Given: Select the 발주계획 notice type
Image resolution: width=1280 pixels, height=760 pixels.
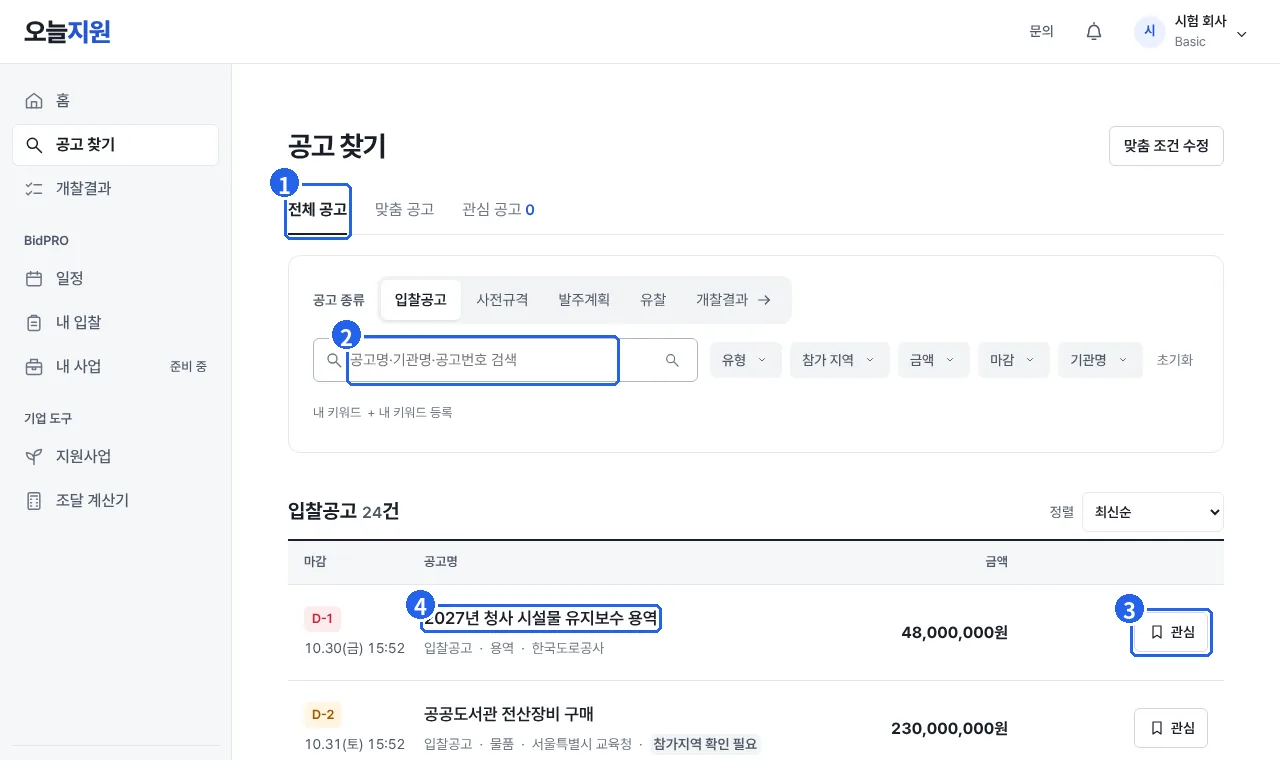Looking at the screenshot, I should coord(584,300).
